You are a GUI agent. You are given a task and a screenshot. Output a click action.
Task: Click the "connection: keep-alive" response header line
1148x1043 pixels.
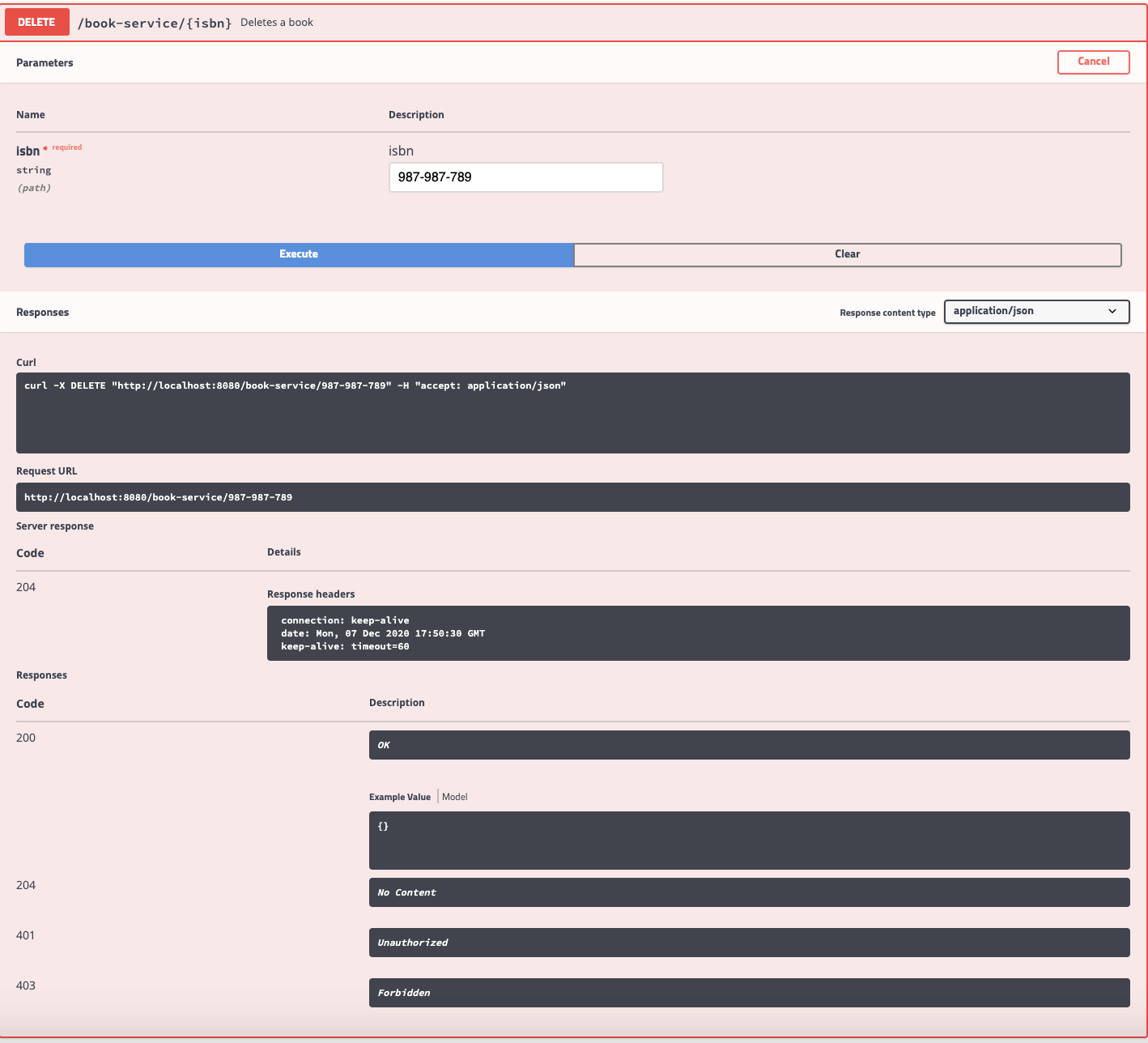coord(345,620)
